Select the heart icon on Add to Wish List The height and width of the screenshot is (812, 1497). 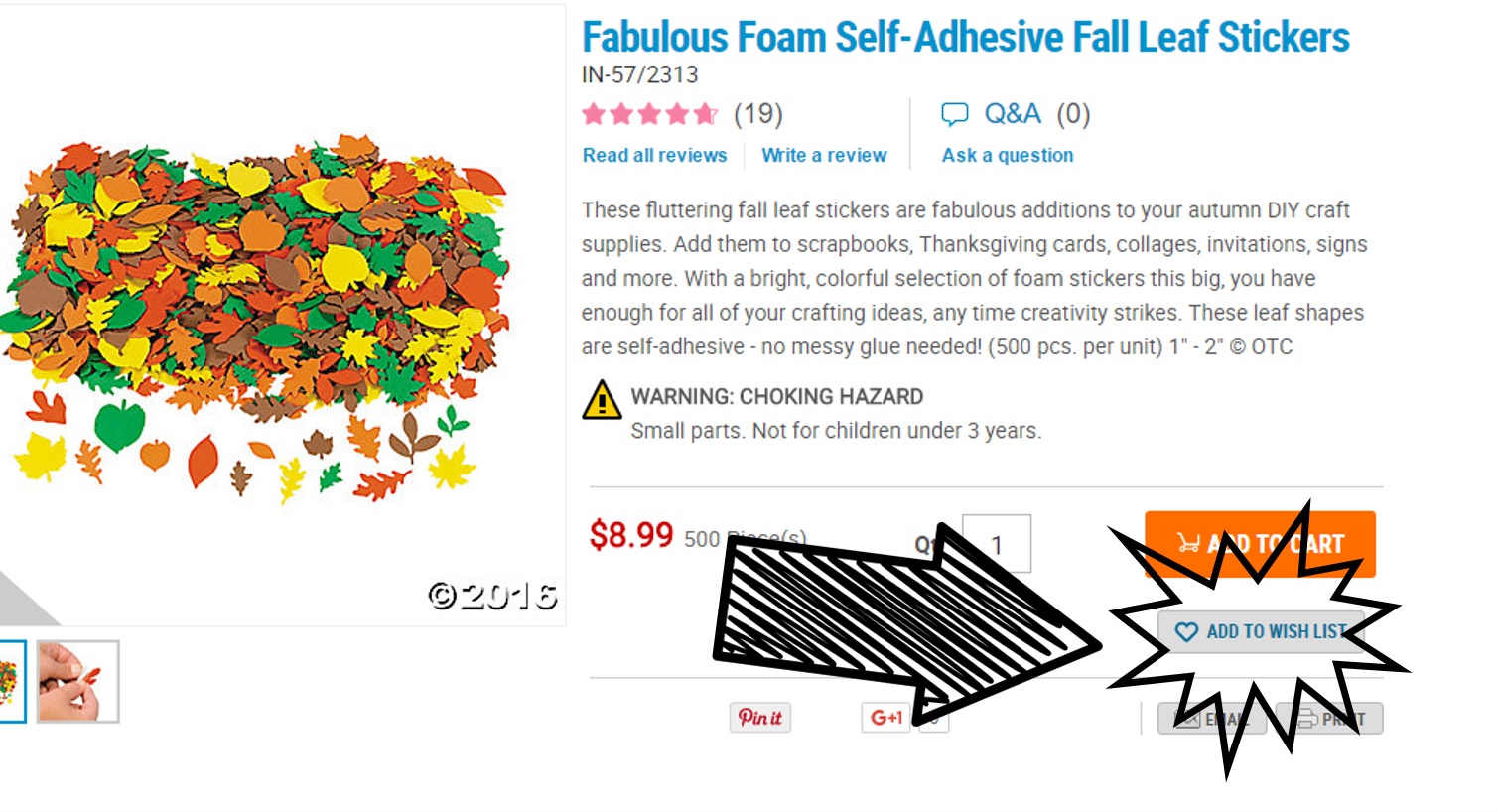[x=1187, y=630]
